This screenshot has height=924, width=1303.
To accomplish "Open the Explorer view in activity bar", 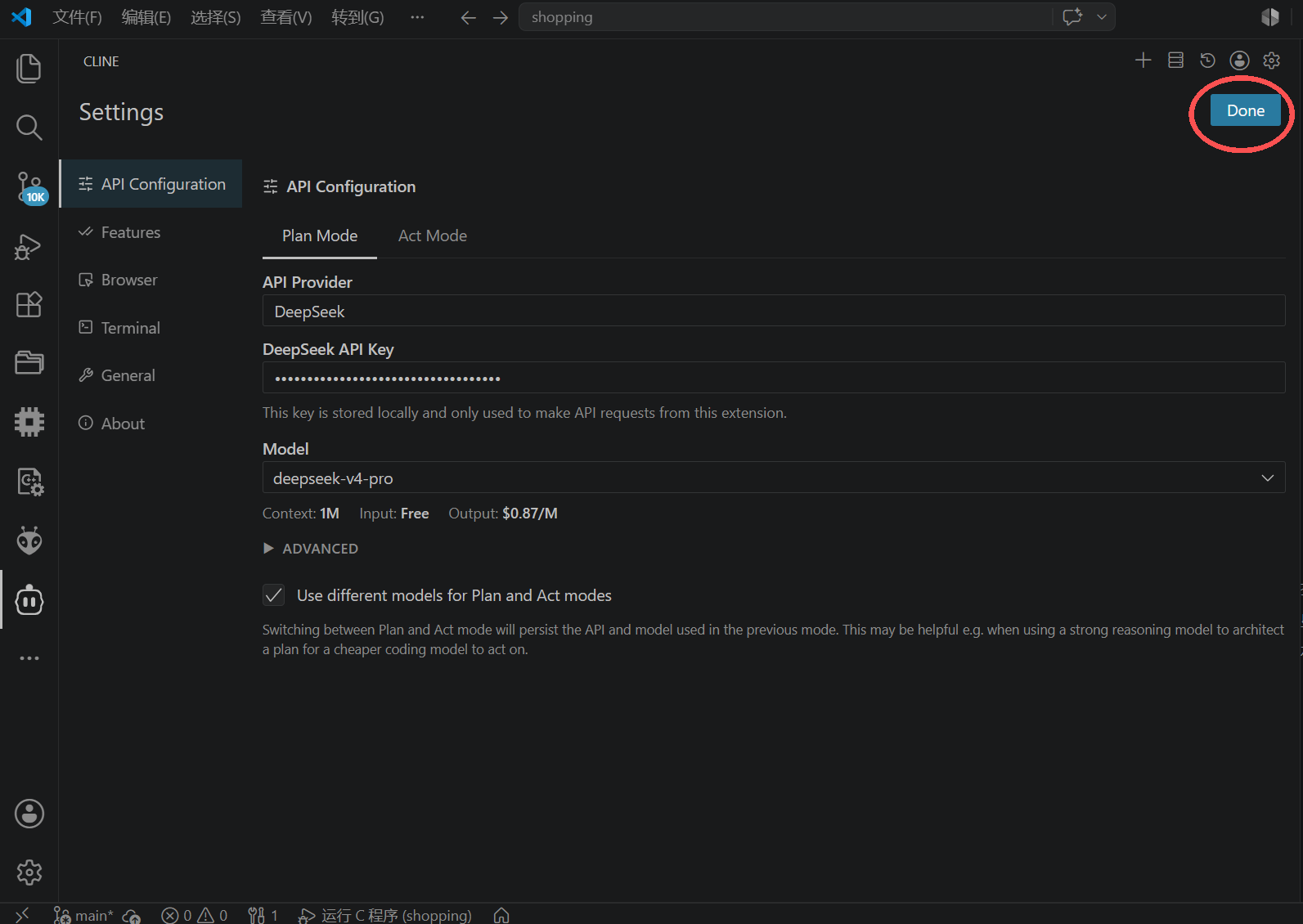I will (29, 69).
